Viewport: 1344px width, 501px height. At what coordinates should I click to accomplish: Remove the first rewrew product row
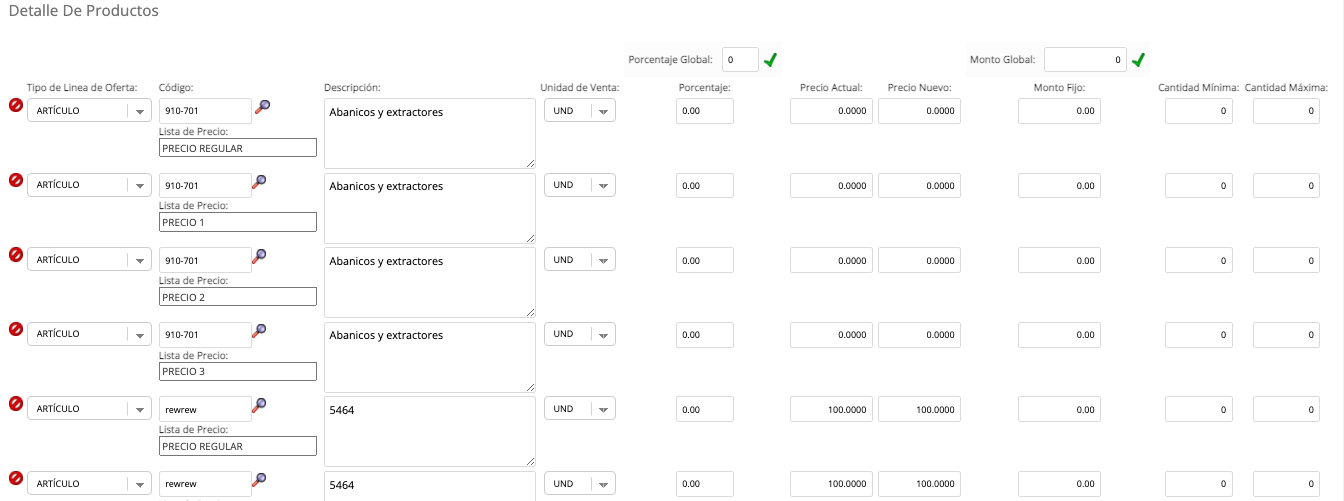[x=16, y=403]
